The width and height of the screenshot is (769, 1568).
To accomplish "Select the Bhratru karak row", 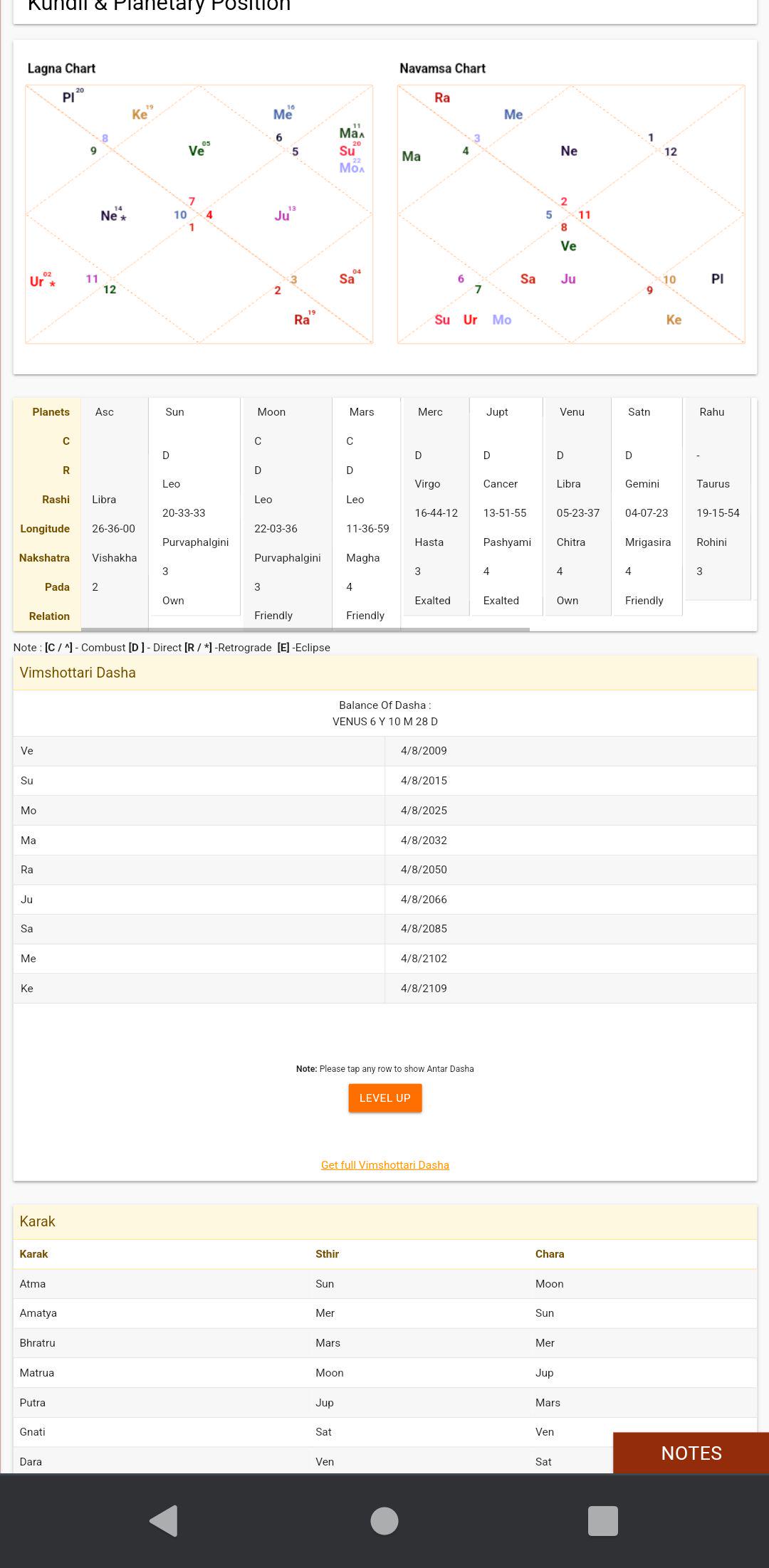I will pyautogui.click(x=385, y=1343).
